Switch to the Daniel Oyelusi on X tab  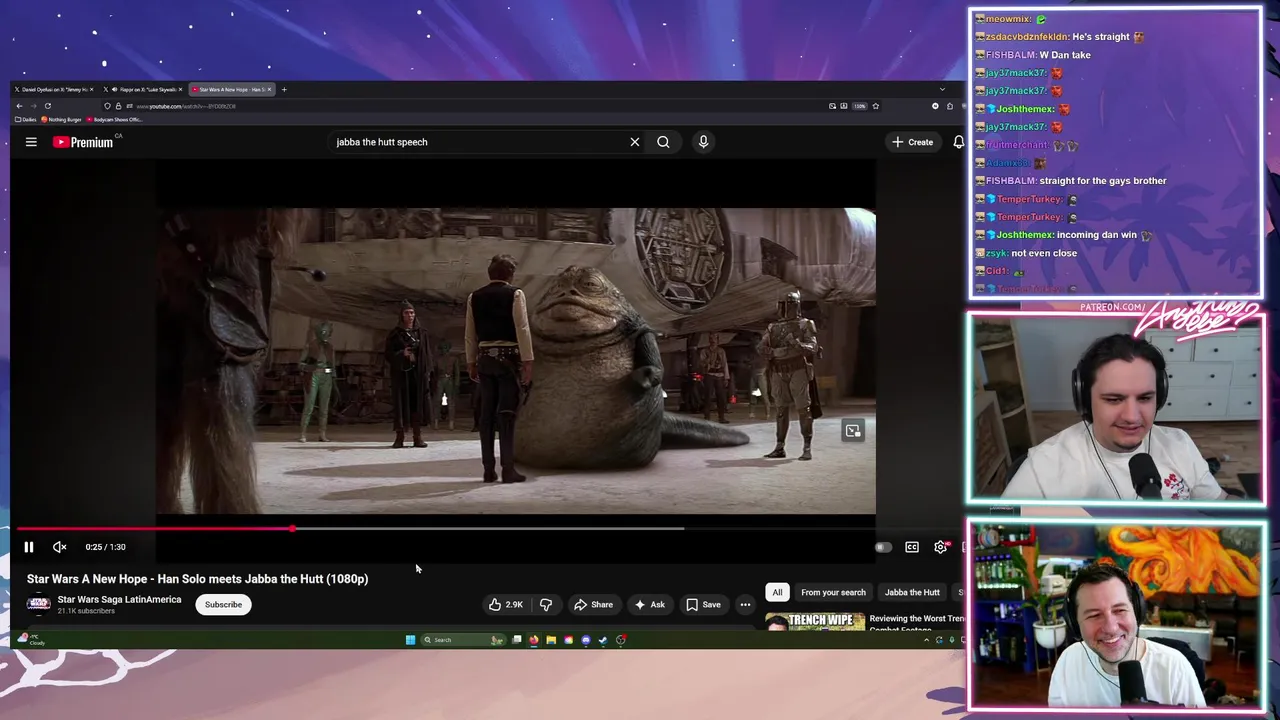pos(55,89)
